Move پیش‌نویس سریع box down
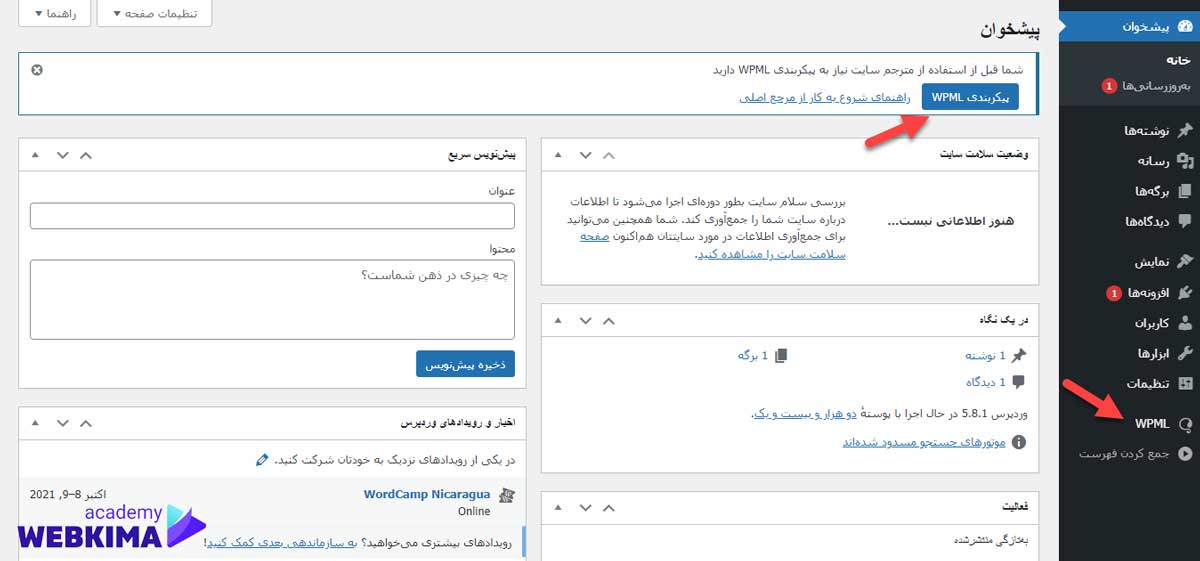 point(63,155)
